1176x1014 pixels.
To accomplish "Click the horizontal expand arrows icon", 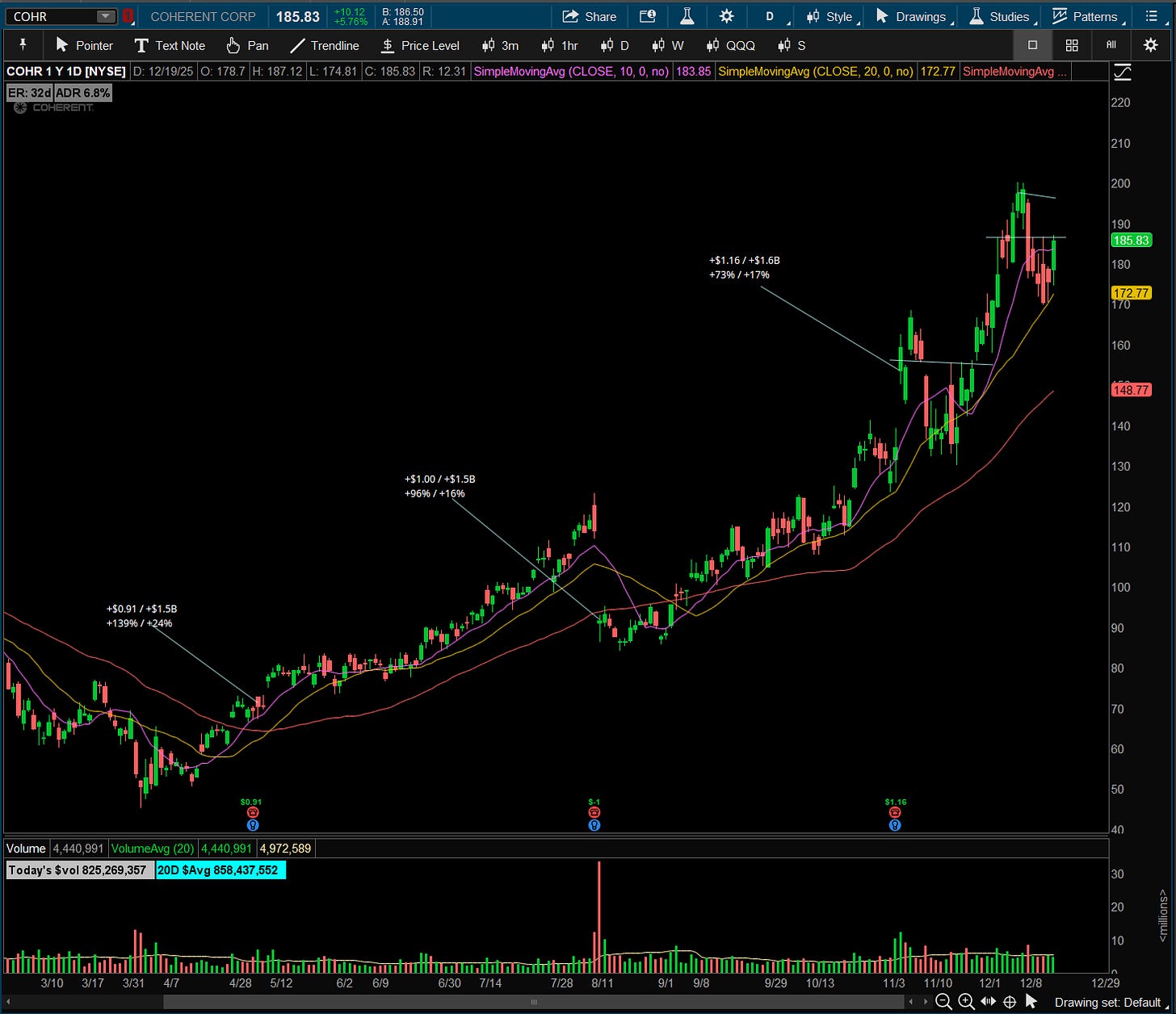I will 988,1002.
